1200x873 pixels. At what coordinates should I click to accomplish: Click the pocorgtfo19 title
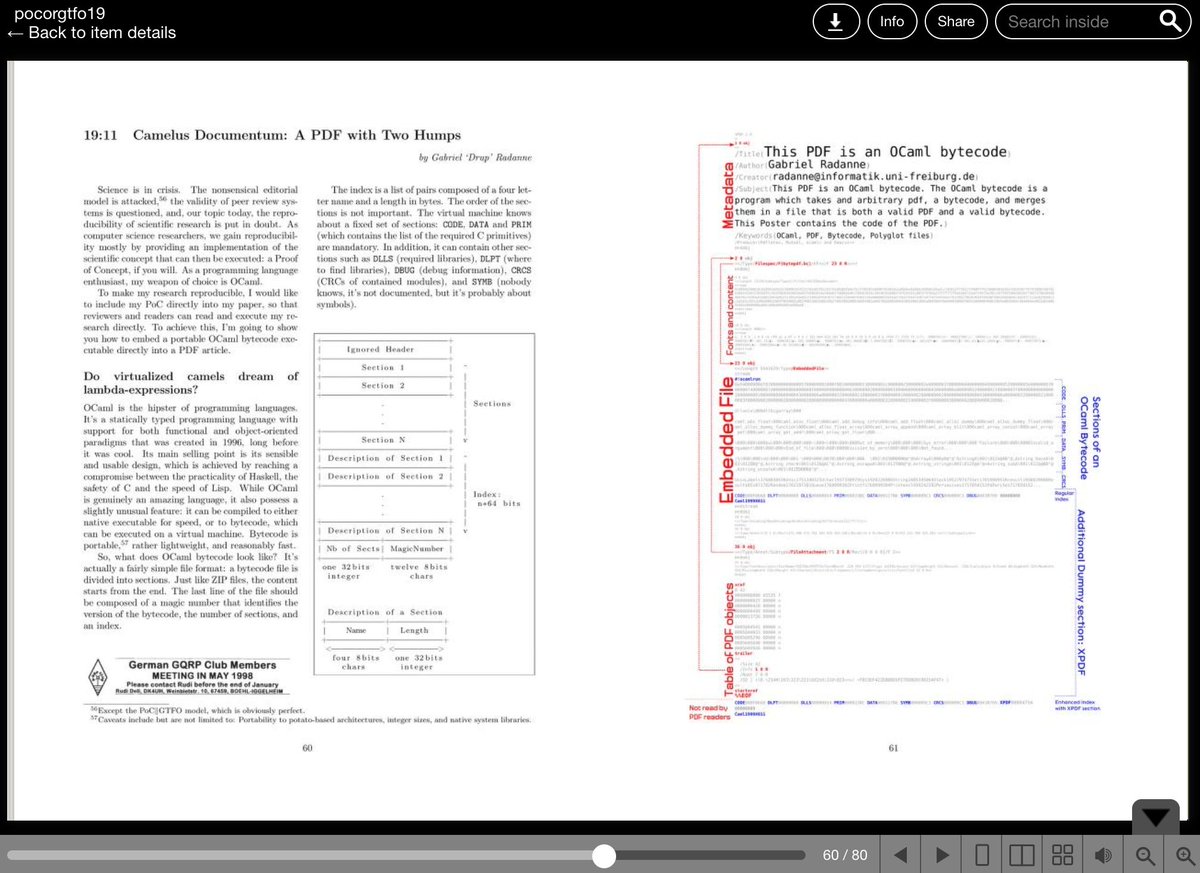pyautogui.click(x=60, y=13)
